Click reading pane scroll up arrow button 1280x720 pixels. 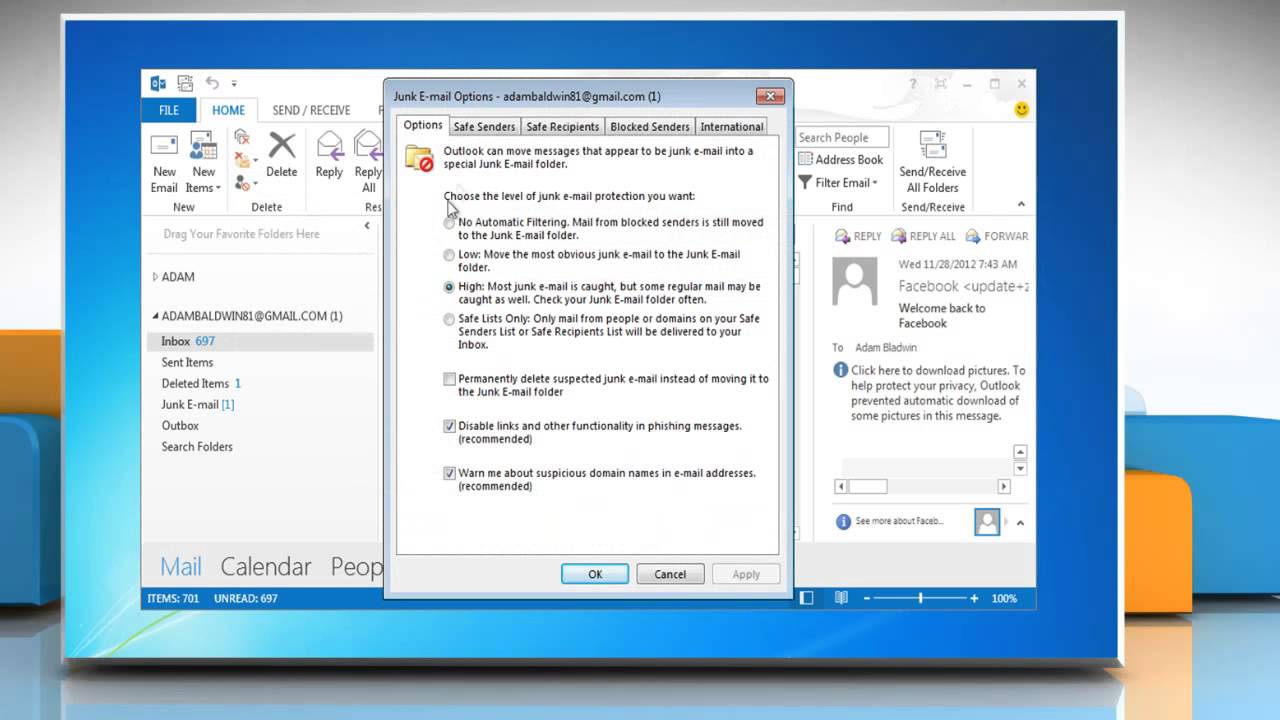click(x=1020, y=452)
